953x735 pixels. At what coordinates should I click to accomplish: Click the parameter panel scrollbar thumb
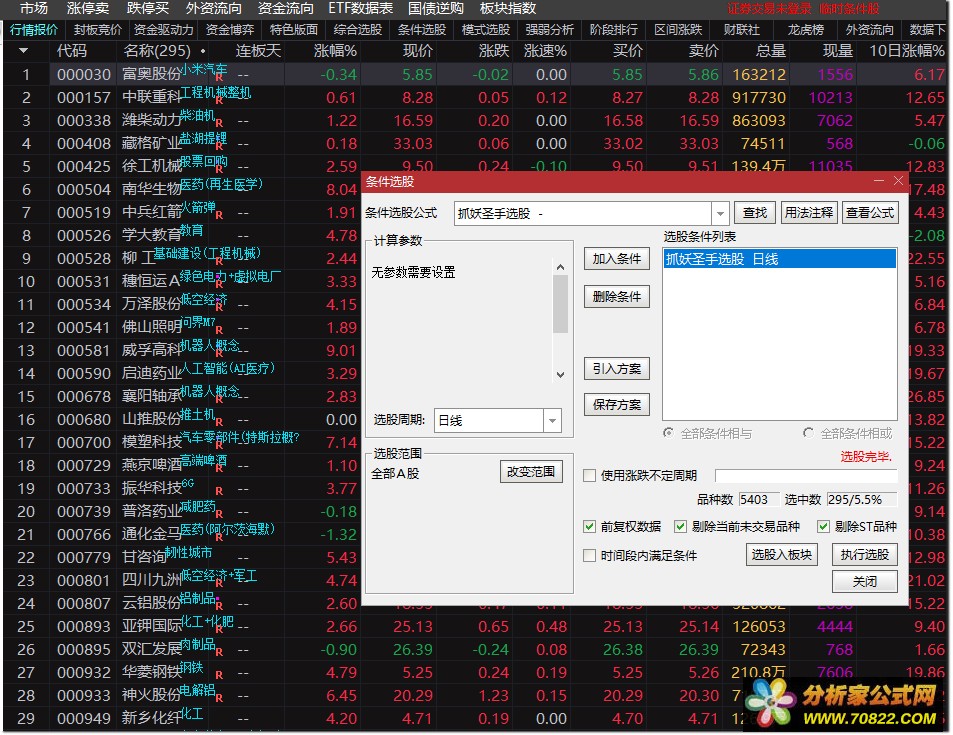coord(560,304)
